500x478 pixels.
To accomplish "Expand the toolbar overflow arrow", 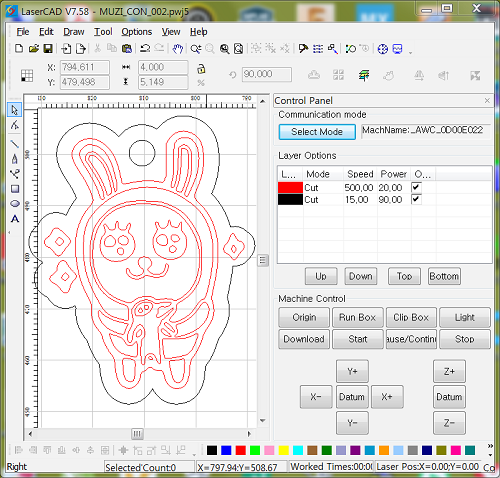I will (411, 52).
